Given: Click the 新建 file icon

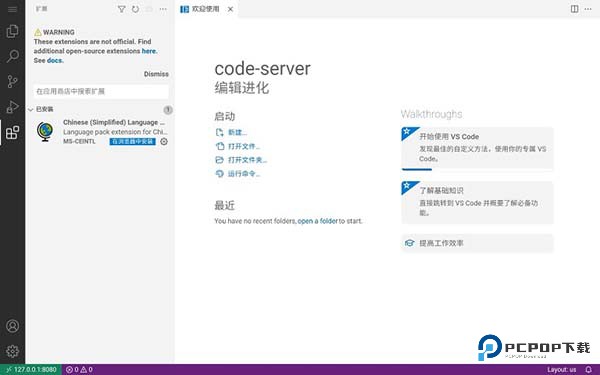Looking at the screenshot, I should coord(219,132).
